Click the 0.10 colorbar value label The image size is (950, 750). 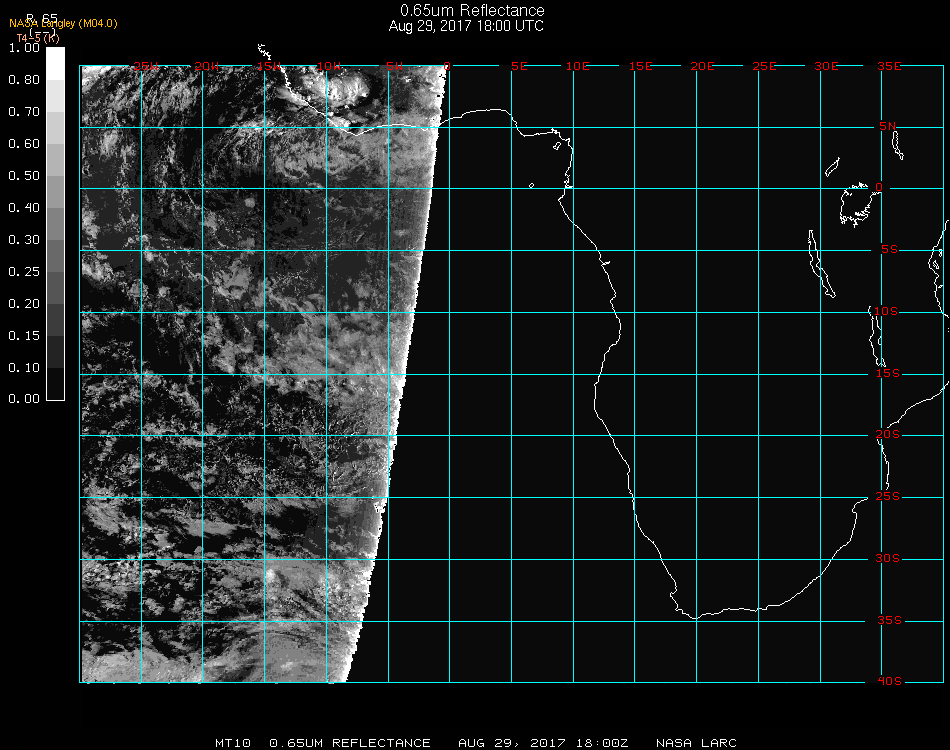(x=24, y=368)
